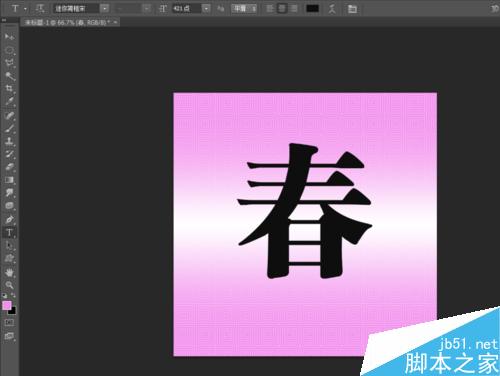Image resolution: width=500 pixels, height=376 pixels.
Task: Align text left
Action: click(270, 9)
